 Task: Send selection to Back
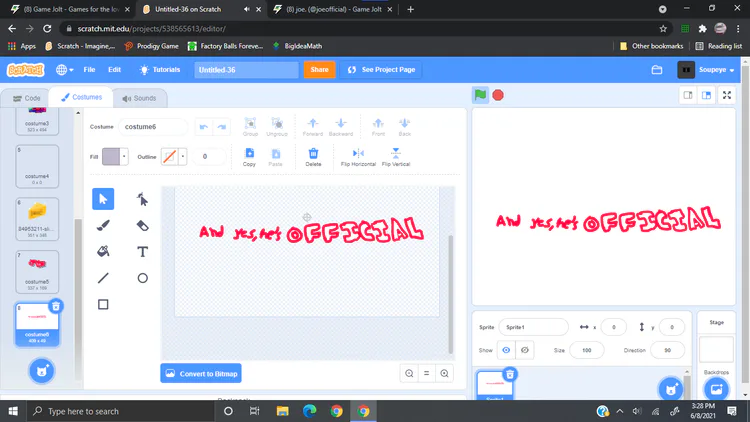pos(405,127)
